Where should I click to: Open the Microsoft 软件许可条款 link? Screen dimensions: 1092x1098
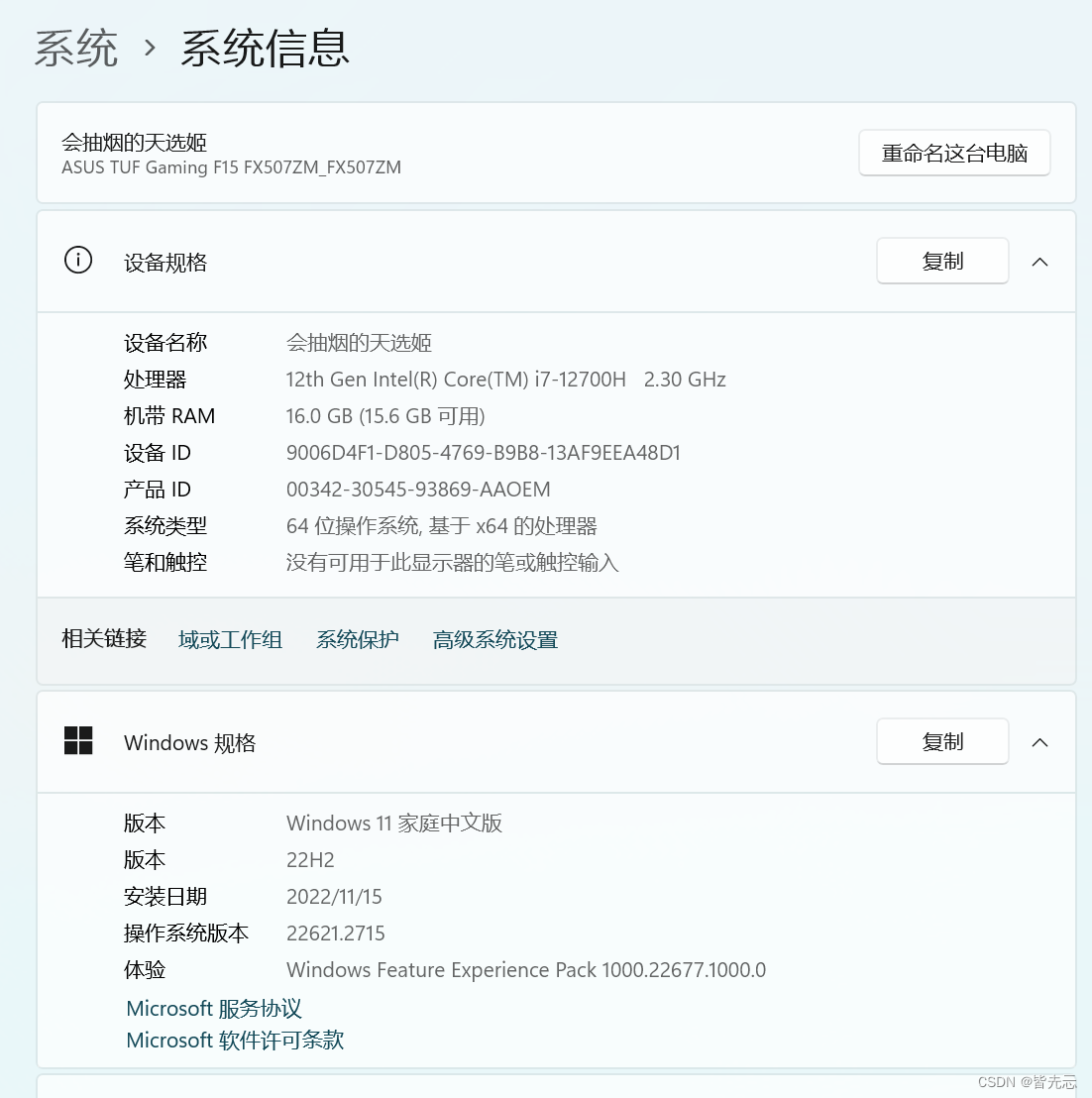pyautogui.click(x=234, y=1040)
